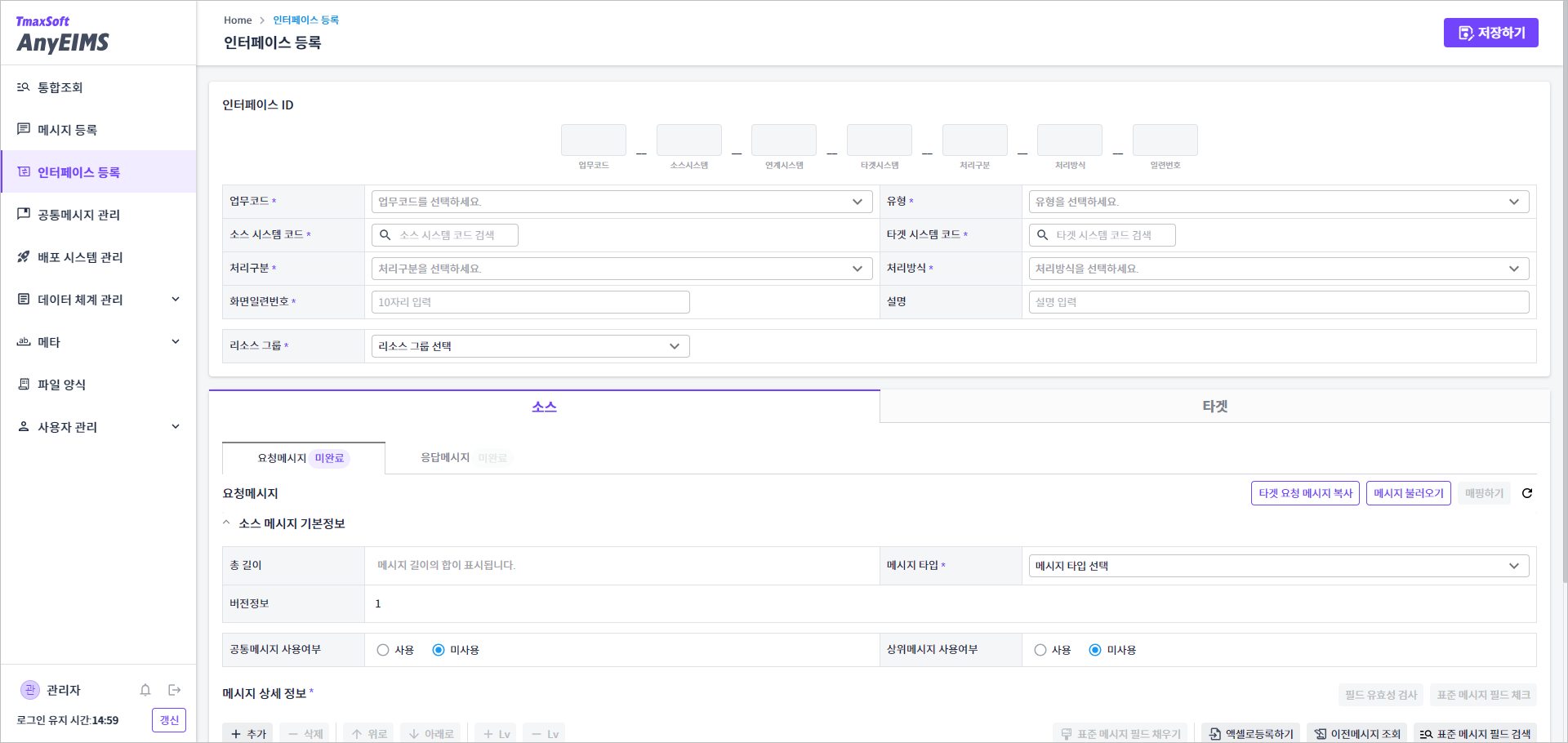Image resolution: width=1568 pixels, height=743 pixels.
Task: Select 미사용 for 상위메시지 사용여부
Action: [x=1095, y=650]
